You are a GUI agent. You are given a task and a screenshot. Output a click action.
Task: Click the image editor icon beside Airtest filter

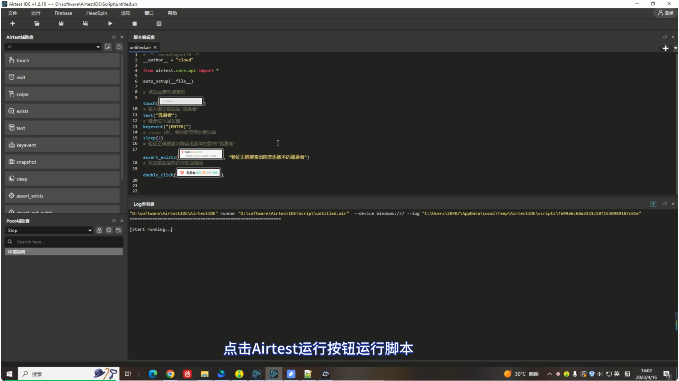pos(108,47)
